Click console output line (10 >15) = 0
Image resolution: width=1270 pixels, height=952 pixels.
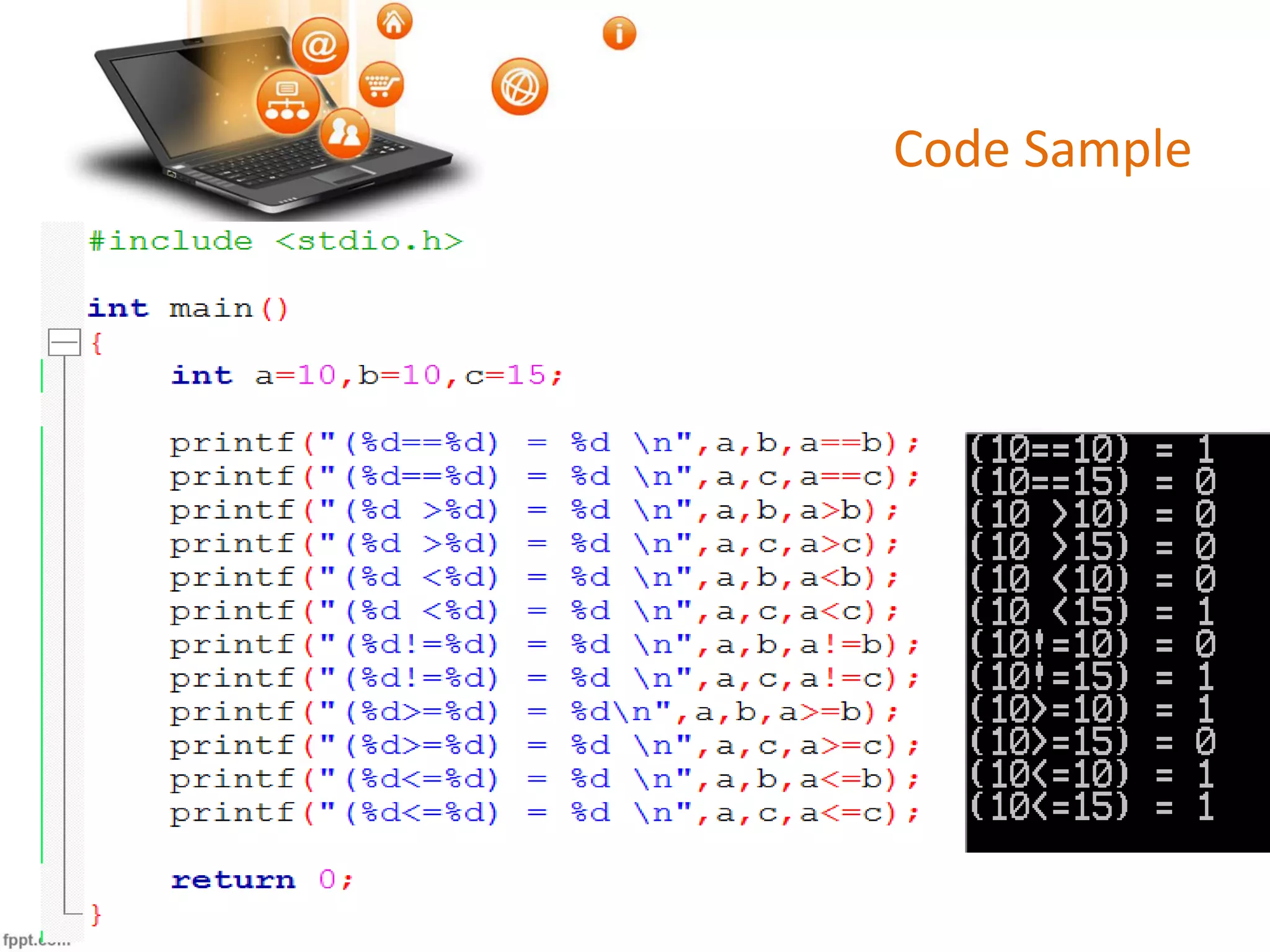tap(1092, 546)
